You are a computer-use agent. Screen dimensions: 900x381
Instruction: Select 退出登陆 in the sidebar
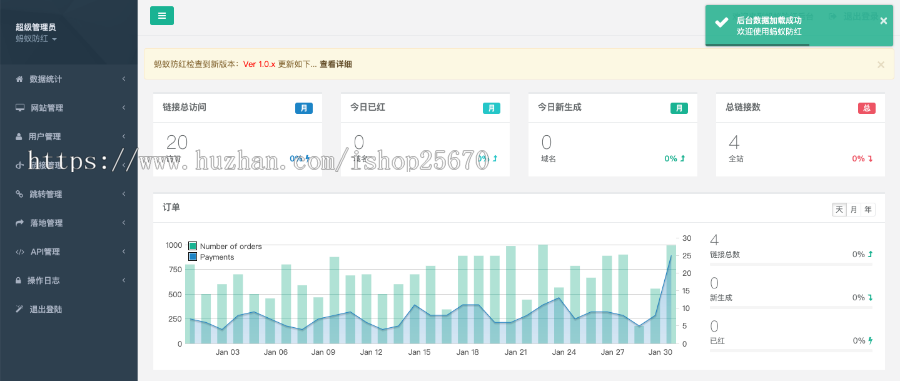69,309
